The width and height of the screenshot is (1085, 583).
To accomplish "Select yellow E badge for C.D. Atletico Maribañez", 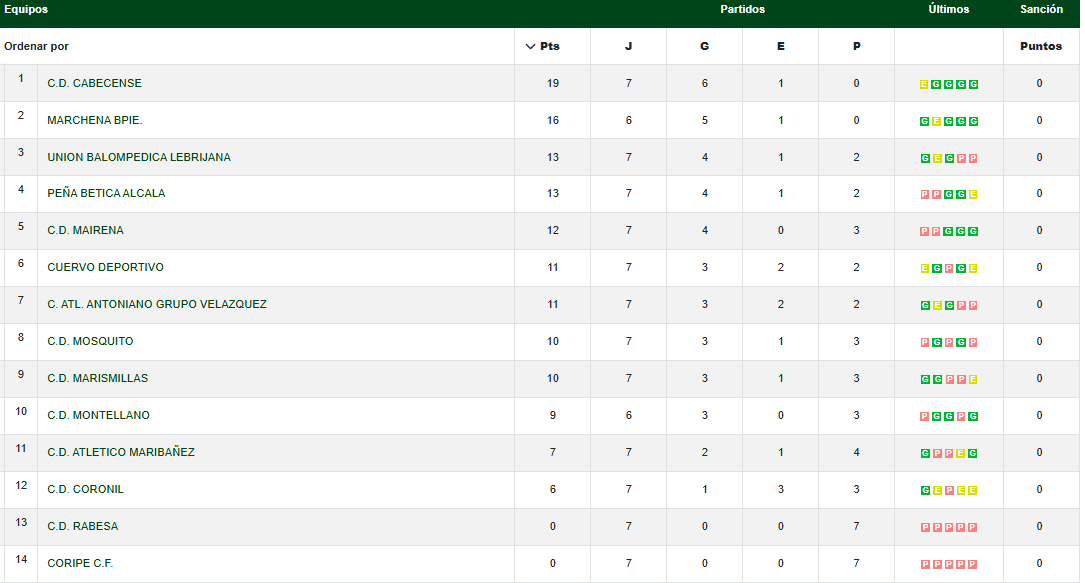I will click(961, 454).
